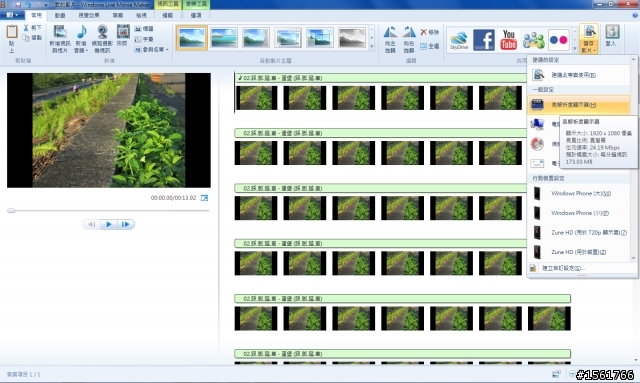The height and width of the screenshot is (383, 640).
Task: Click the red X Remove icon
Action: (x=423, y=32)
